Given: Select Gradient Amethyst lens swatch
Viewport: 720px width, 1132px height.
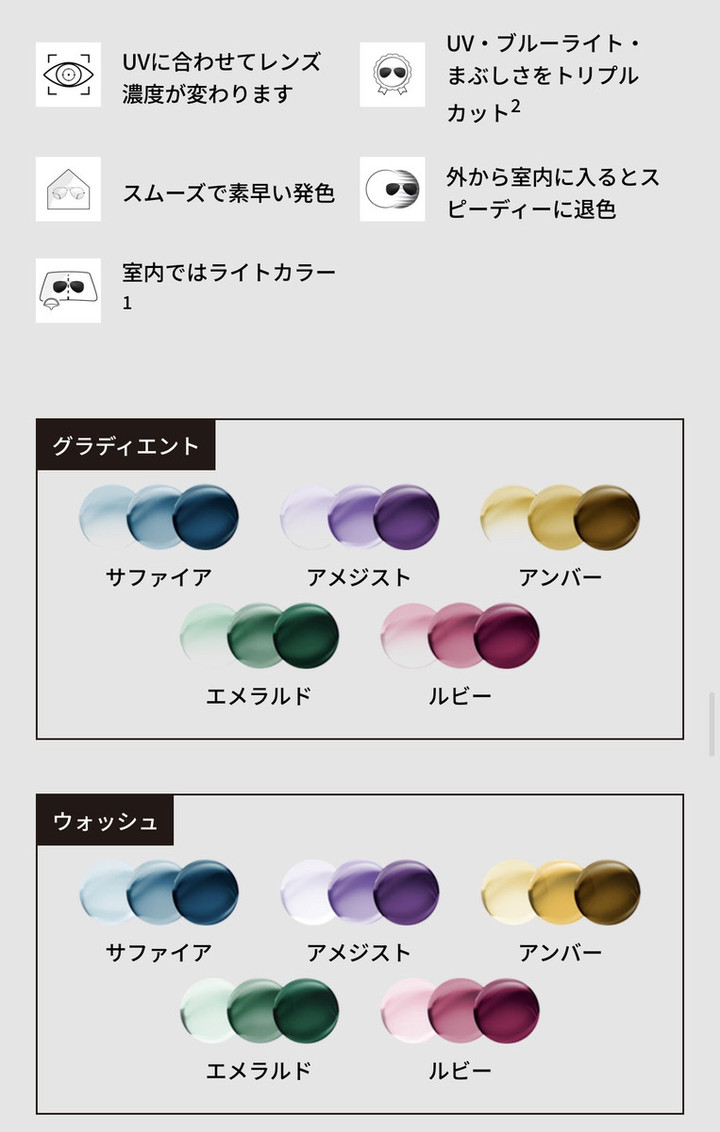Looking at the screenshot, I should click(x=359, y=517).
